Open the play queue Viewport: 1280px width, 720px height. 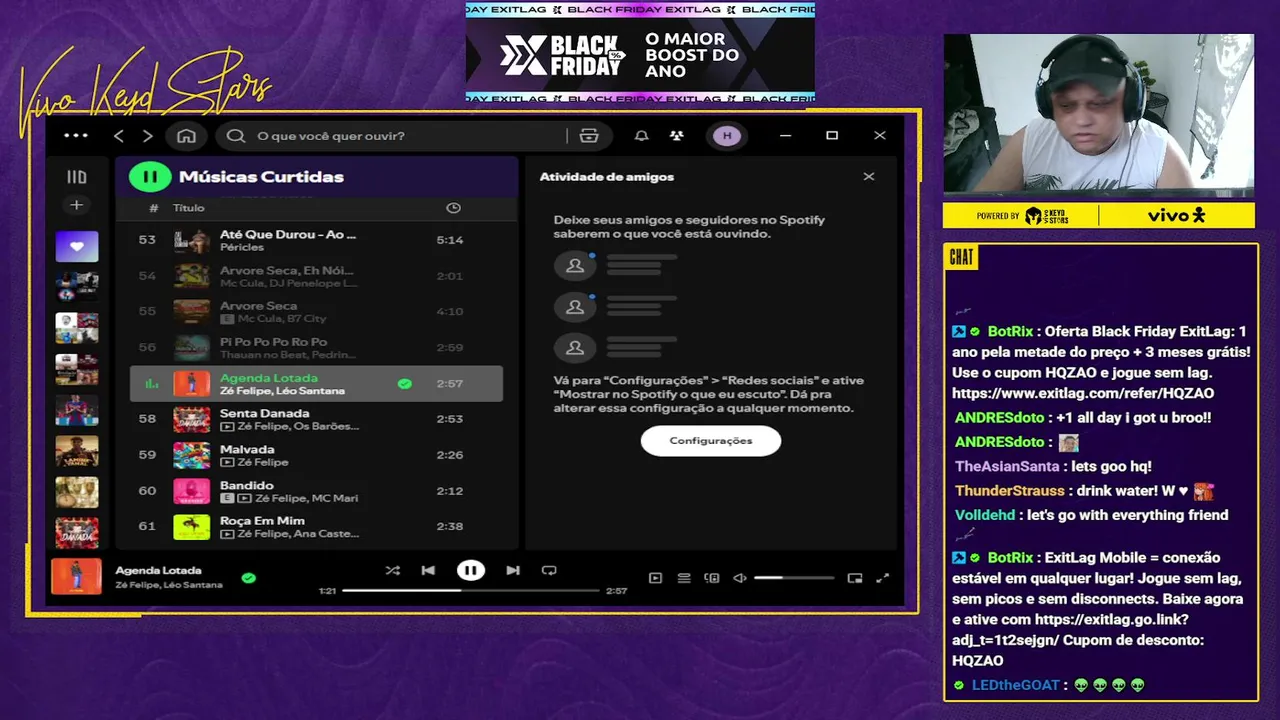click(x=684, y=578)
